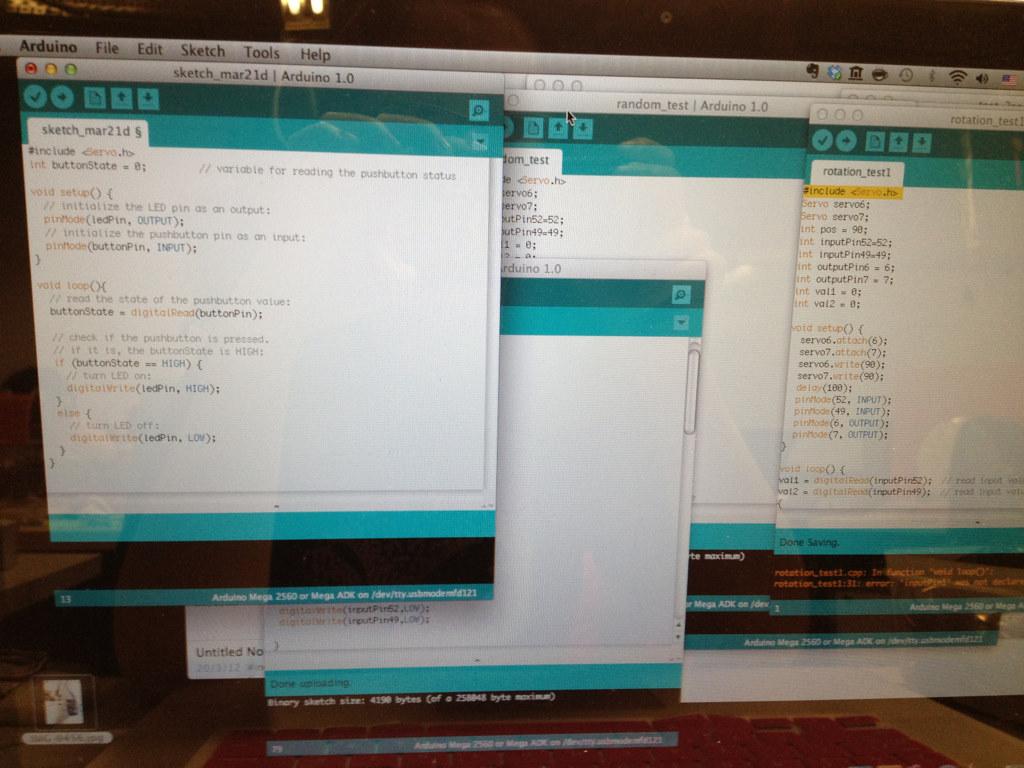
Task: Select the rotation_test1 tab
Action: click(856, 172)
